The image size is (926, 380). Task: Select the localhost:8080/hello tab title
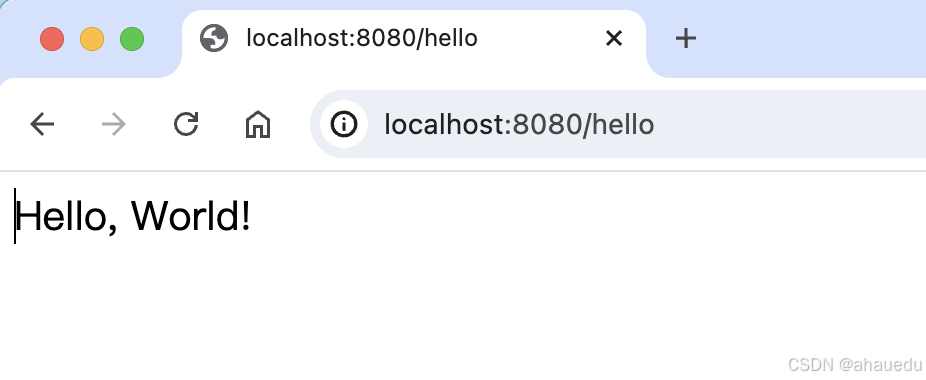(x=362, y=38)
